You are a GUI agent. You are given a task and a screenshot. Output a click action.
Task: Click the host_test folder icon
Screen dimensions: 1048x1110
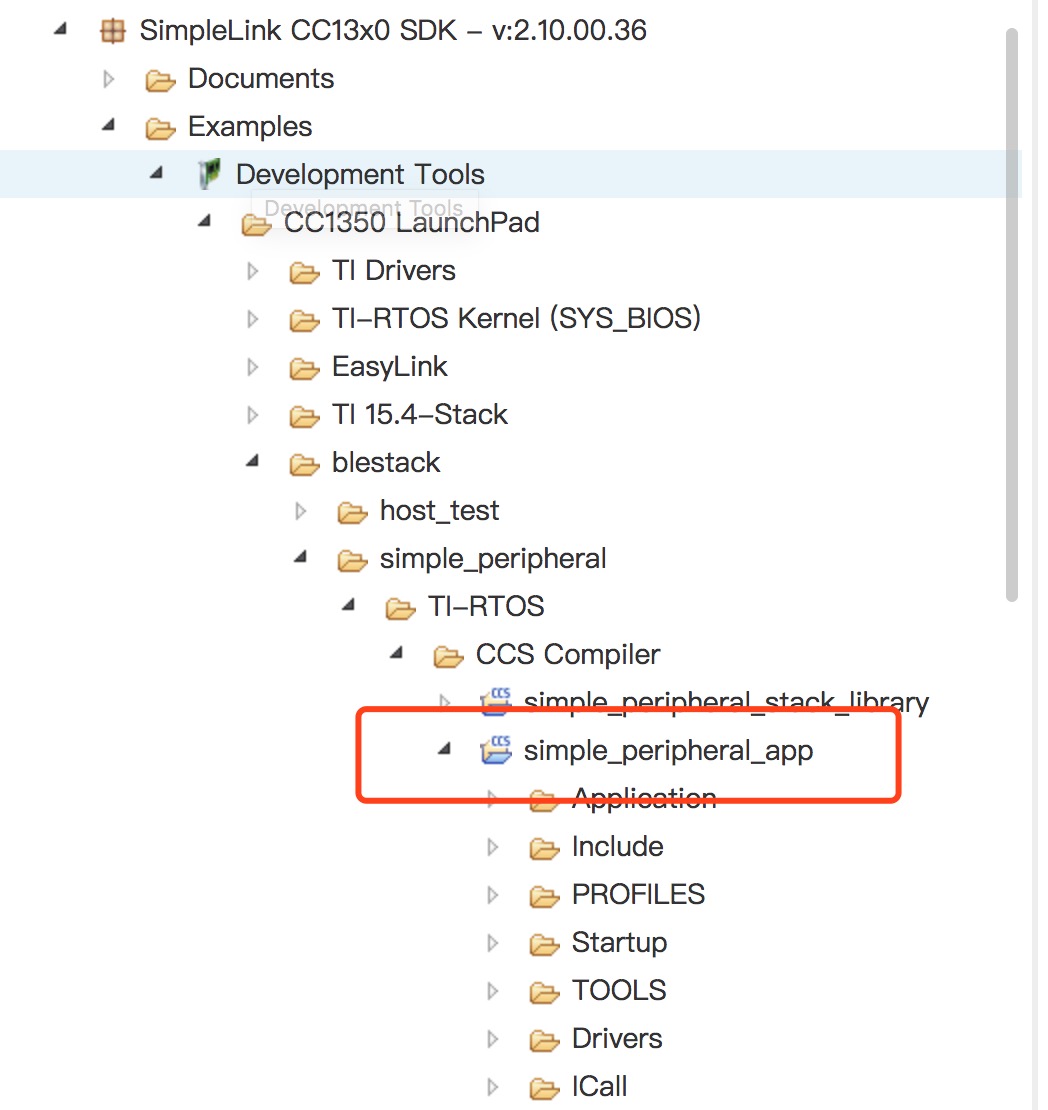coord(353,512)
